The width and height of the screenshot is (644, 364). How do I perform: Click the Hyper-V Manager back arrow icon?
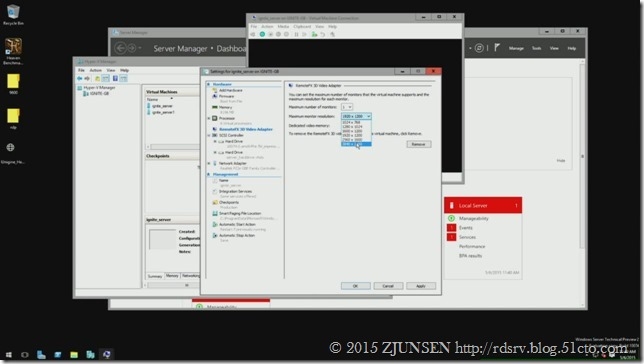(79, 78)
